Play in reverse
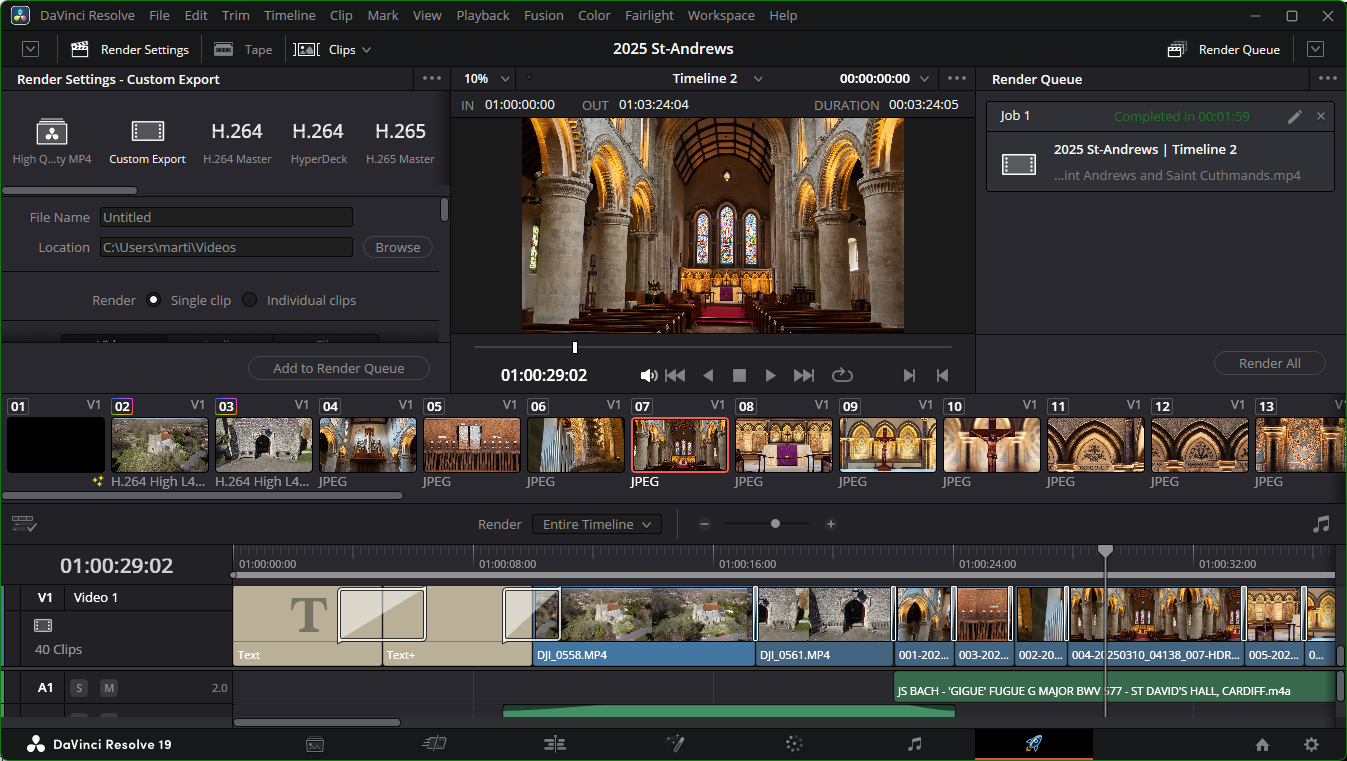1347x761 pixels. pyautogui.click(x=708, y=375)
